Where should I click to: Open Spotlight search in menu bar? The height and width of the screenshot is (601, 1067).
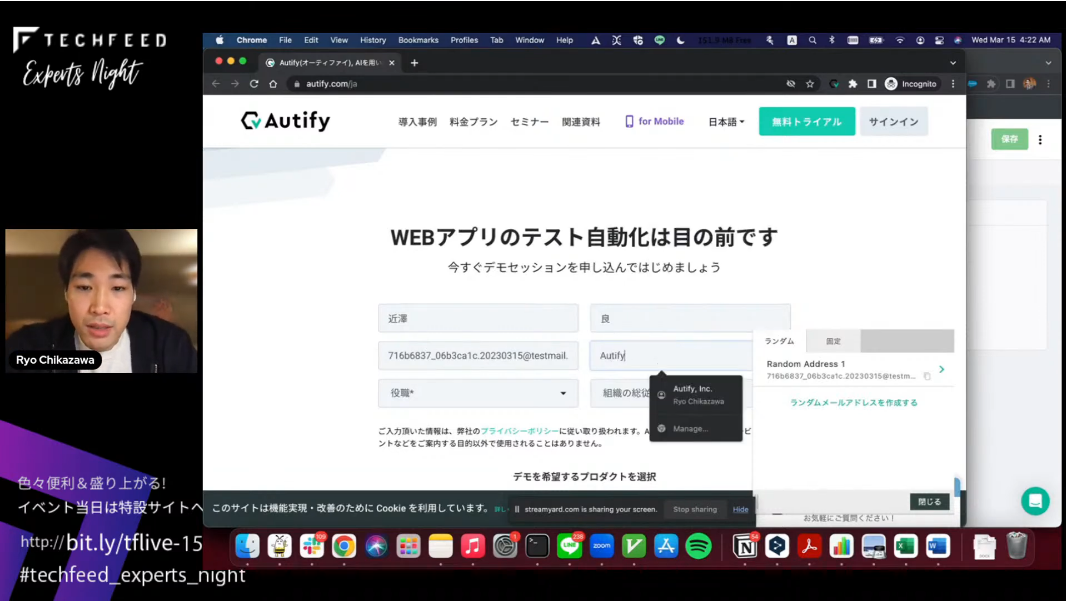812,40
